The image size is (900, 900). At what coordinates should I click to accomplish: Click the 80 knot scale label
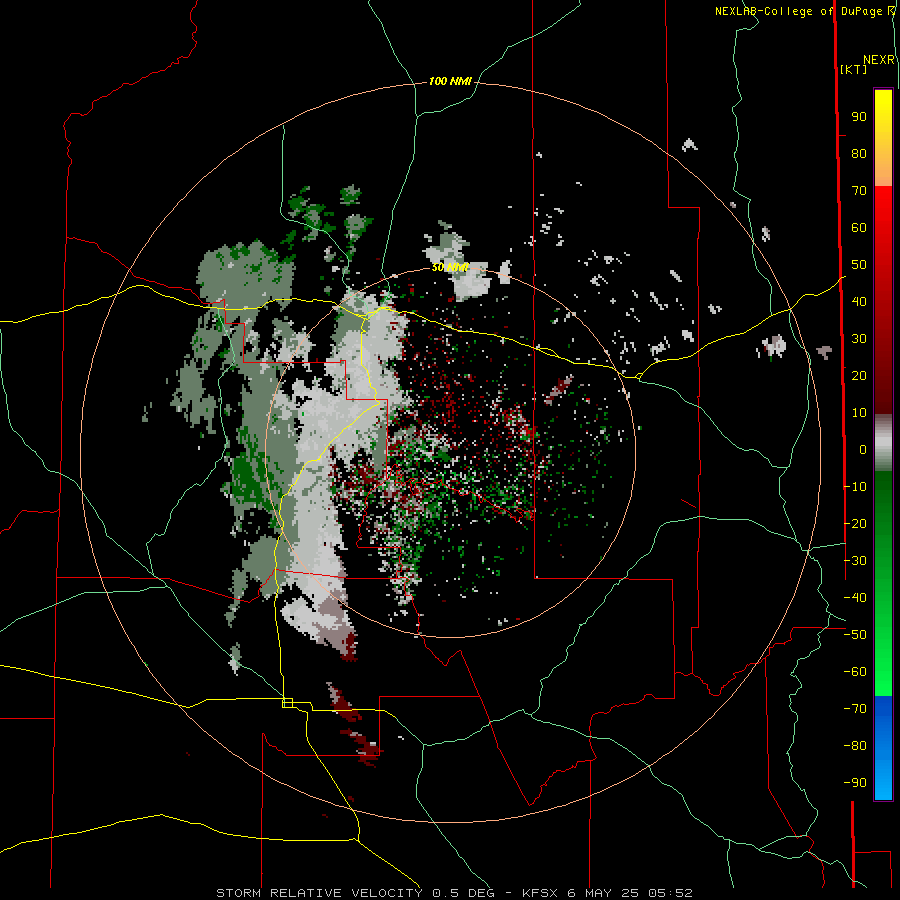click(859, 153)
